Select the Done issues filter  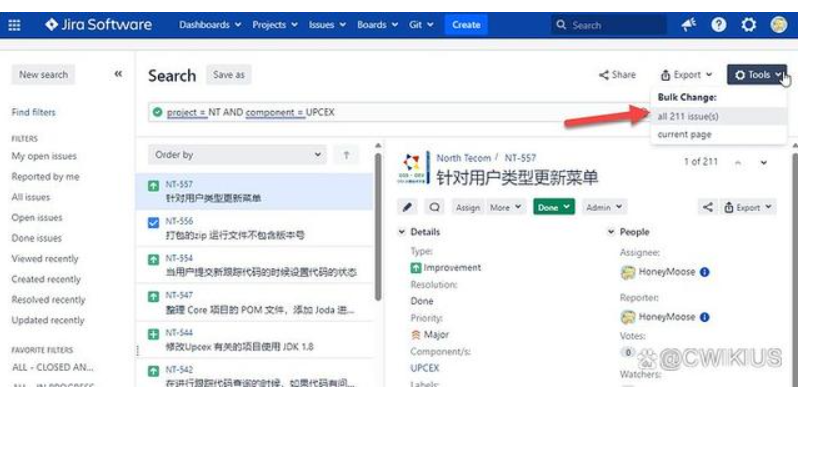[x=36, y=238]
